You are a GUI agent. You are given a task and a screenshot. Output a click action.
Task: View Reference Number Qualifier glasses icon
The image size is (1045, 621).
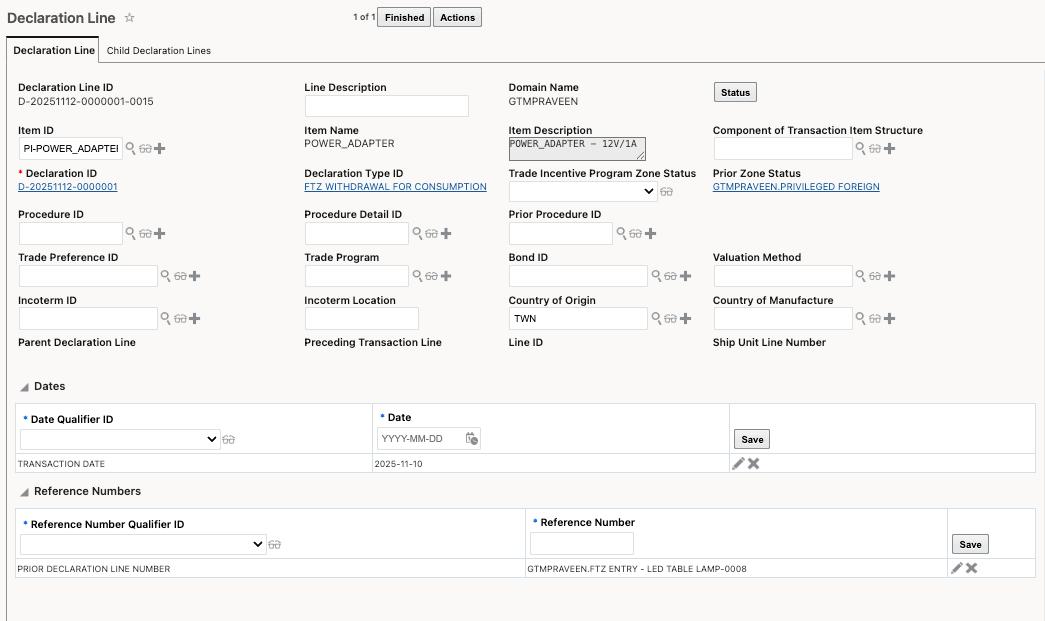[275, 545]
